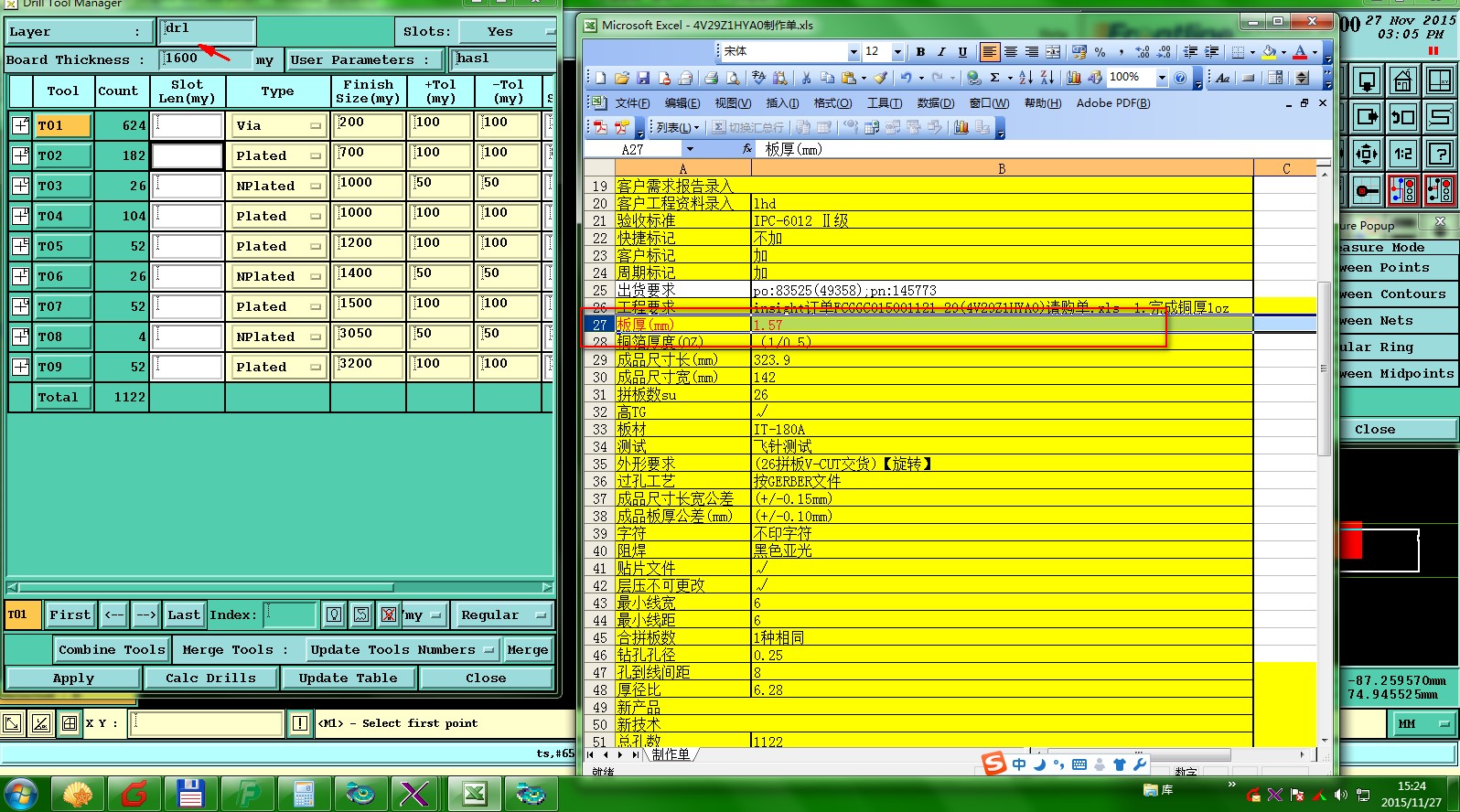Toggle the plus box for tool T09
Screen dimensions: 1460x812
[20, 367]
